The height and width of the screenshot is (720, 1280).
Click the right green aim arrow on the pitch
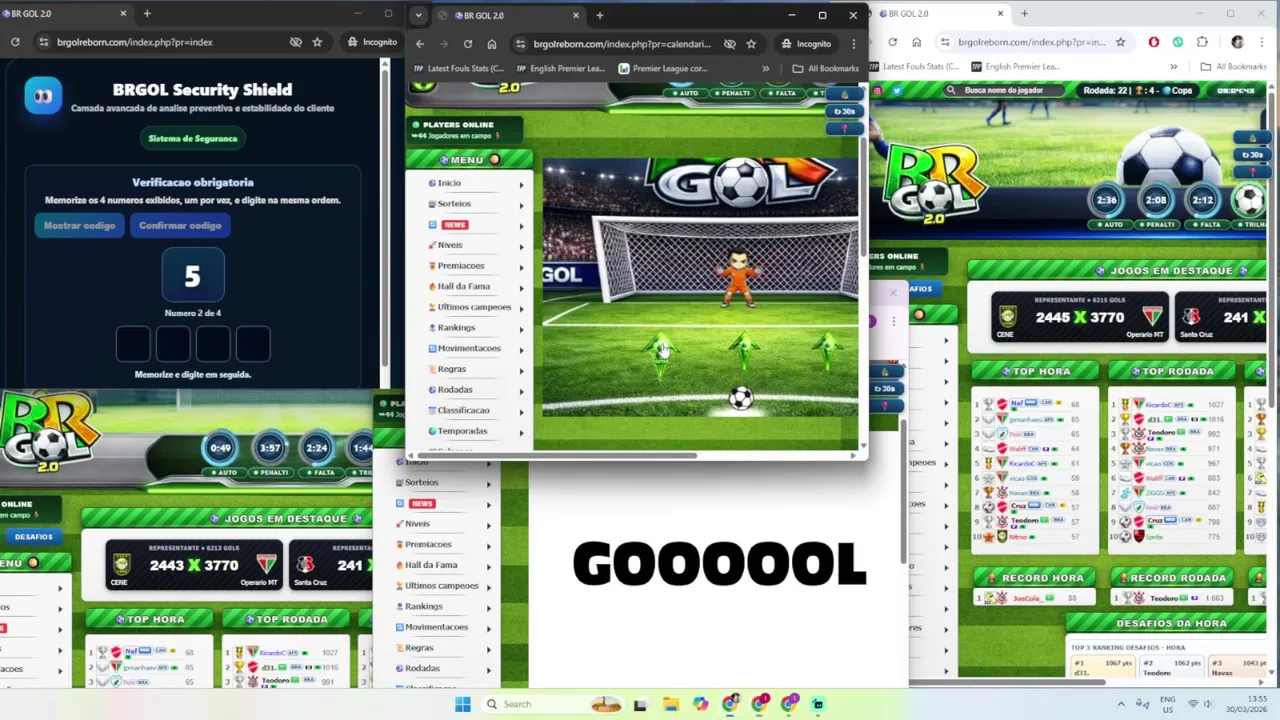[826, 351]
